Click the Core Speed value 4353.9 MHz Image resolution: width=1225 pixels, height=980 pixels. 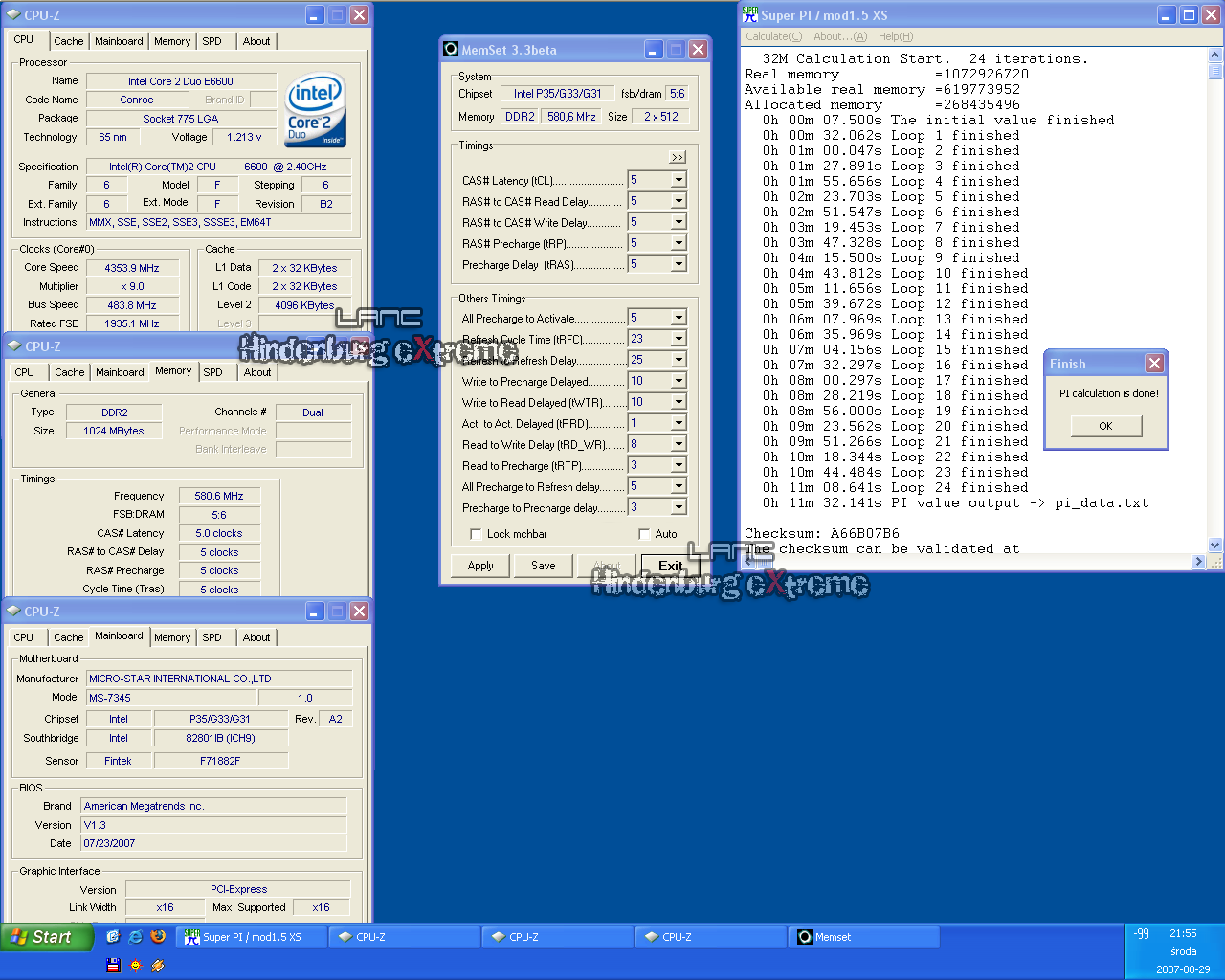(x=132, y=268)
